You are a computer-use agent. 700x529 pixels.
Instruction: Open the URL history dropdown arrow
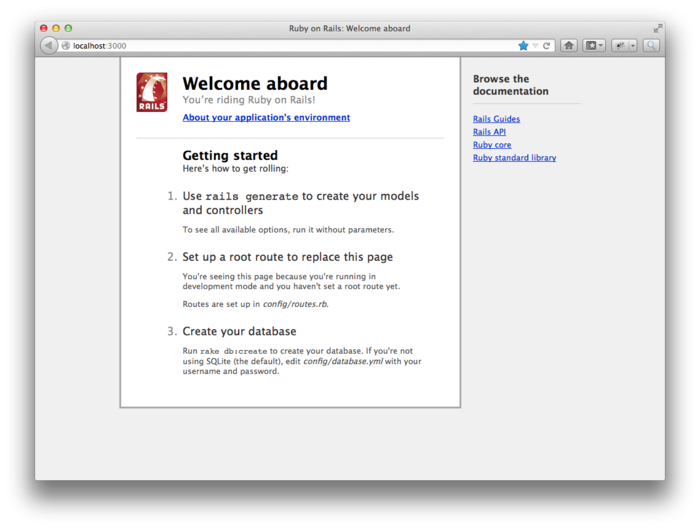[535, 45]
